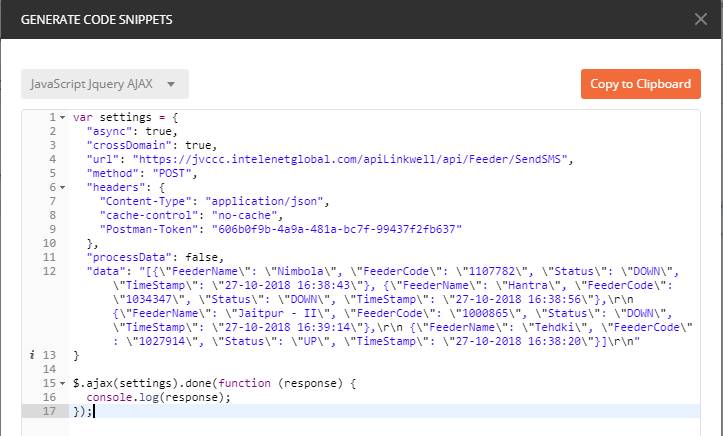Place cursor at end of line 17
Image resolution: width=723 pixels, height=436 pixels.
94,411
